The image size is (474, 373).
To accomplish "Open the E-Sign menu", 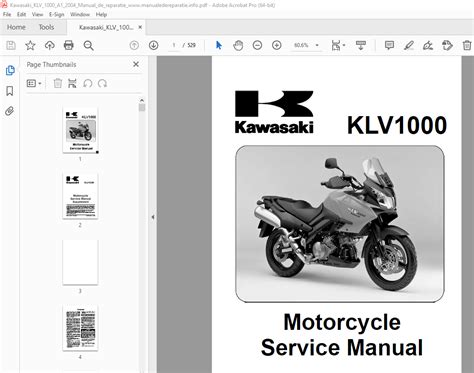I will coord(56,14).
